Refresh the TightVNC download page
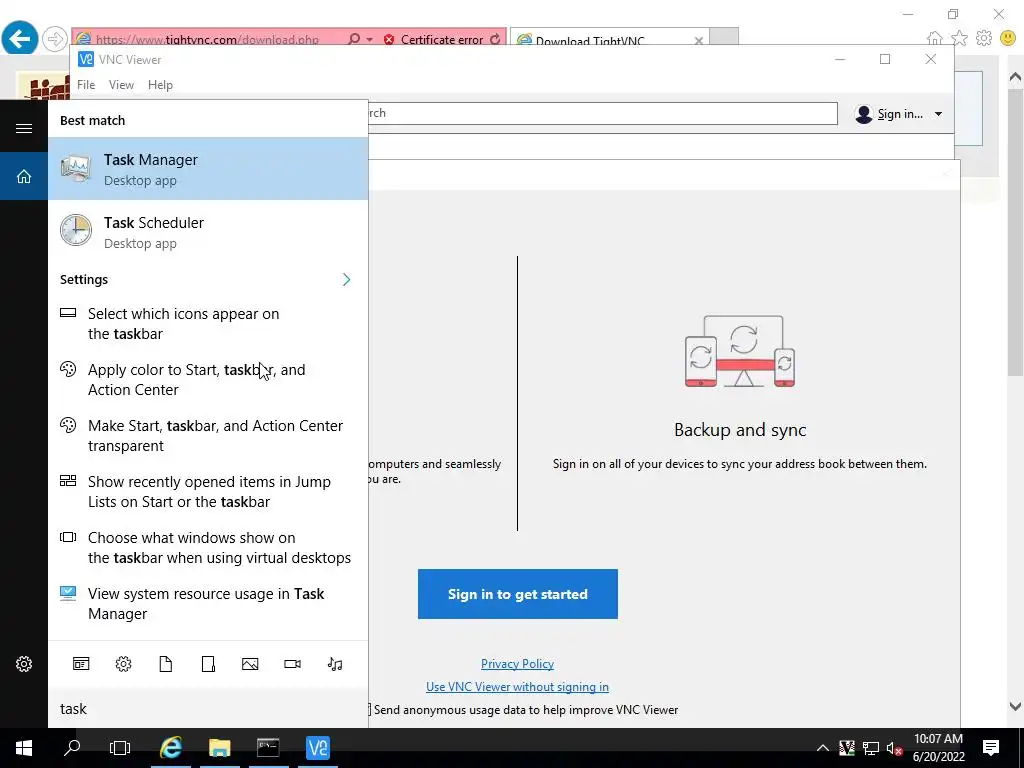The image size is (1024, 768). [496, 39]
